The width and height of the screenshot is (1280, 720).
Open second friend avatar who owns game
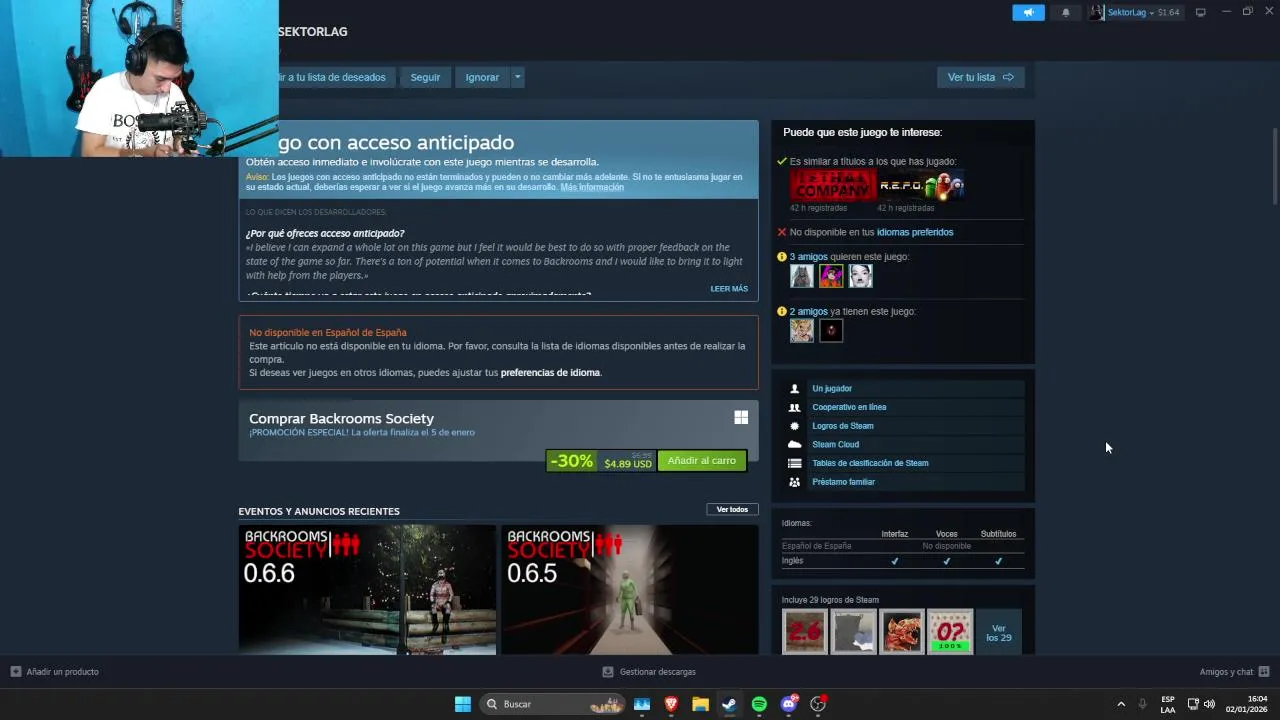point(831,331)
